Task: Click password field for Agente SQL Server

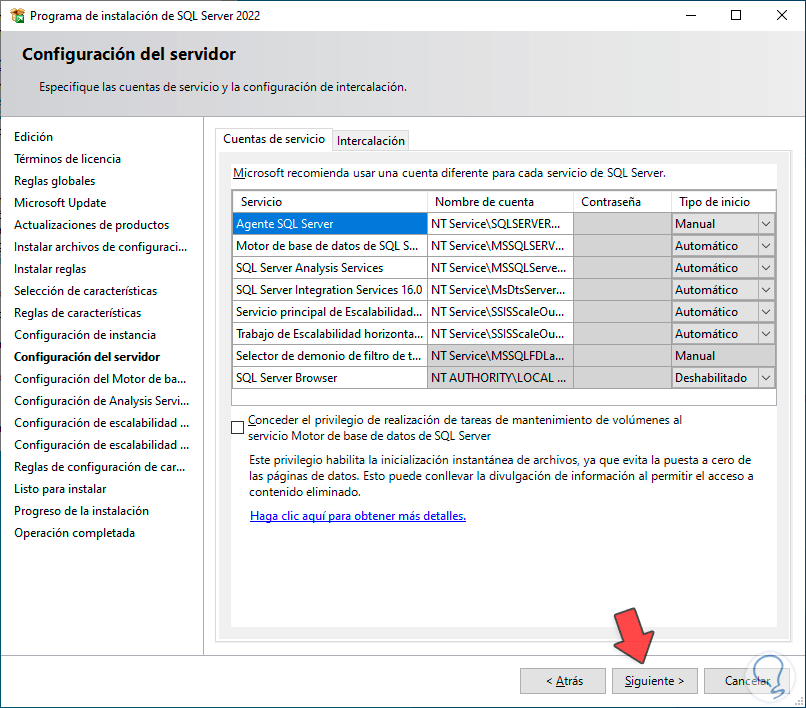Action: pyautogui.click(x=622, y=224)
